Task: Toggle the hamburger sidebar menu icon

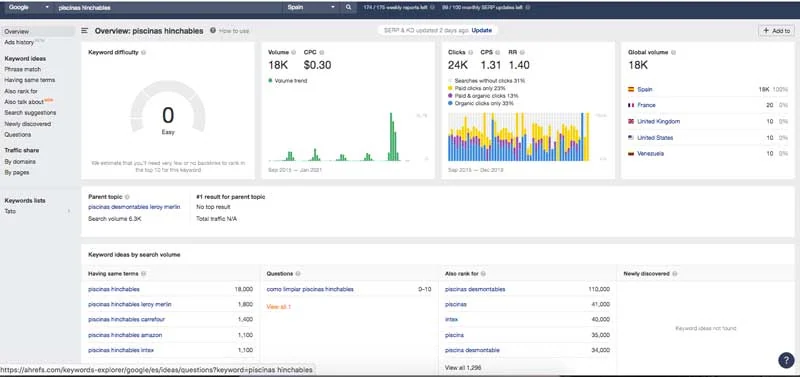Action: (x=85, y=31)
